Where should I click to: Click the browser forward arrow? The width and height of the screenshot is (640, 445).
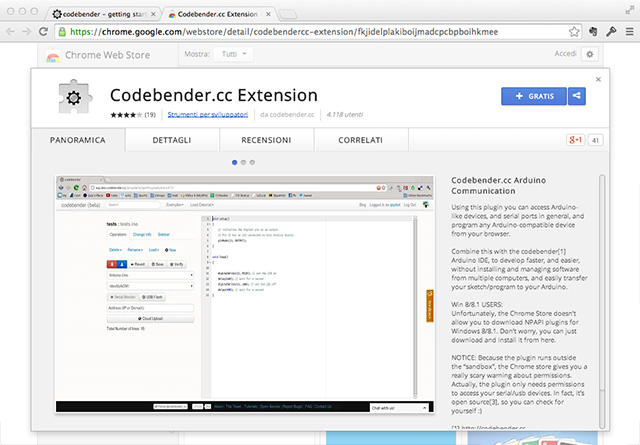[27, 32]
